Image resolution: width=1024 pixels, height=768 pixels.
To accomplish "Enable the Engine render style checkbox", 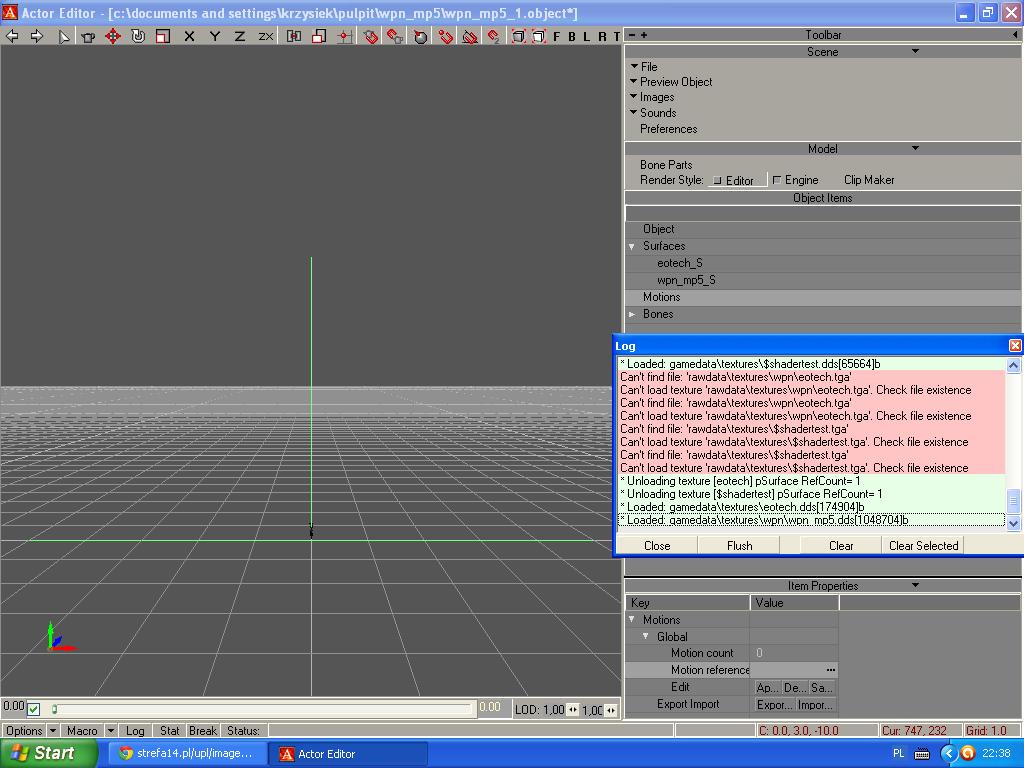I will [x=777, y=180].
